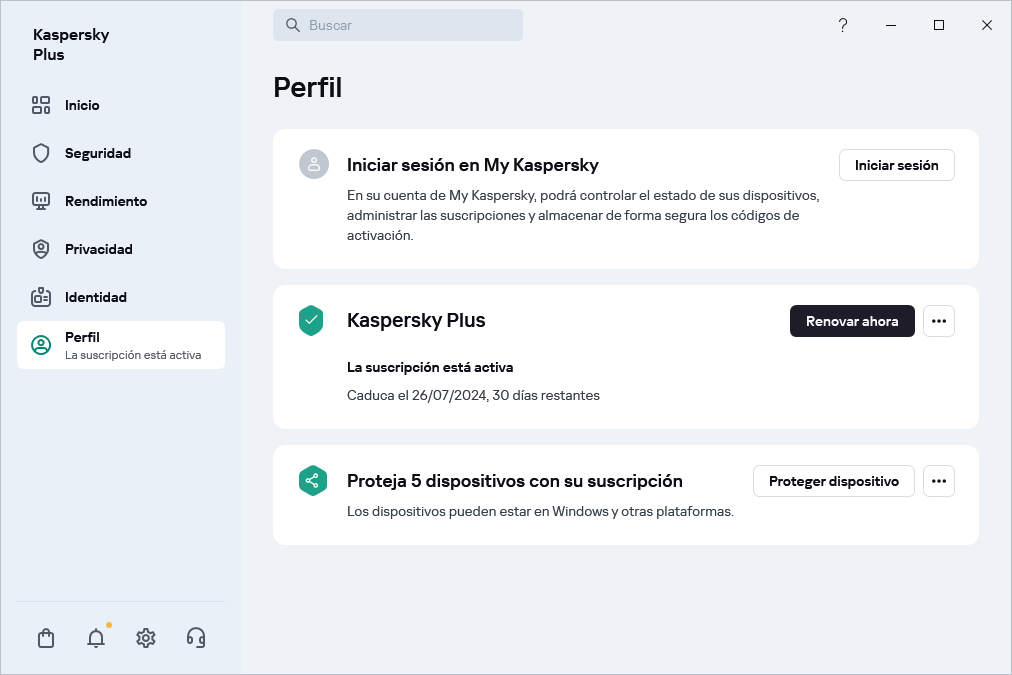Go to Inicio in the sidebar
Screen dimensions: 1012x675
pyautogui.click(x=82, y=105)
